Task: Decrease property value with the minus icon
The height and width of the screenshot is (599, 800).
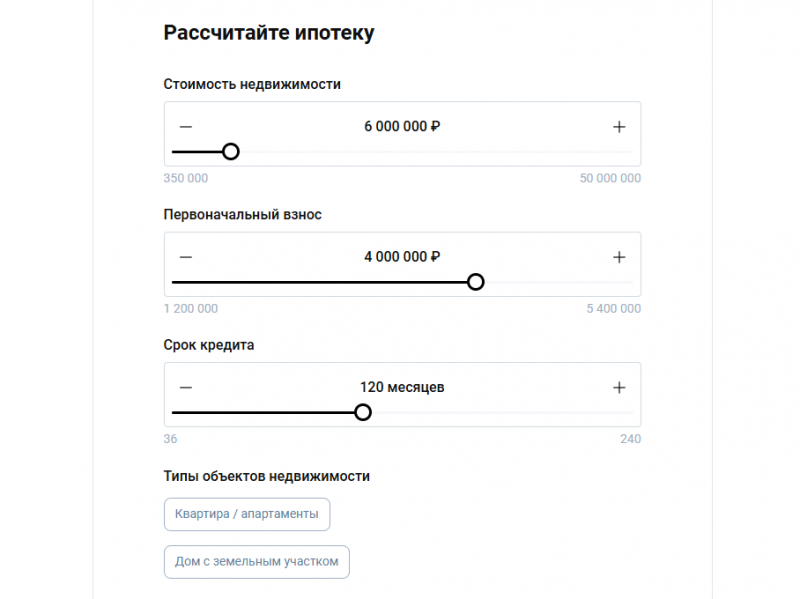Action: 185,127
